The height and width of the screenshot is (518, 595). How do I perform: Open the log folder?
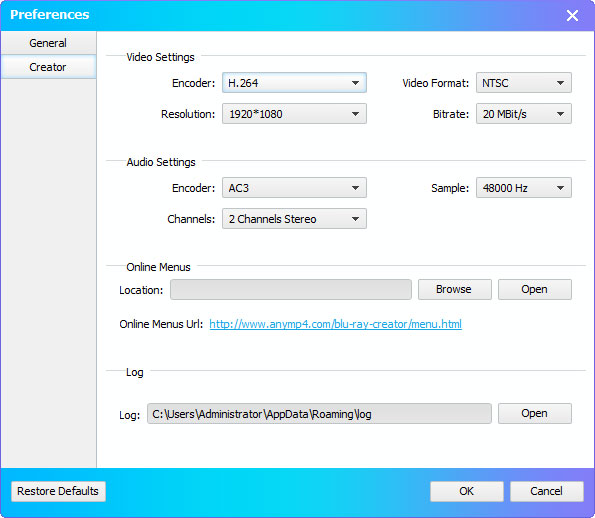coord(535,414)
